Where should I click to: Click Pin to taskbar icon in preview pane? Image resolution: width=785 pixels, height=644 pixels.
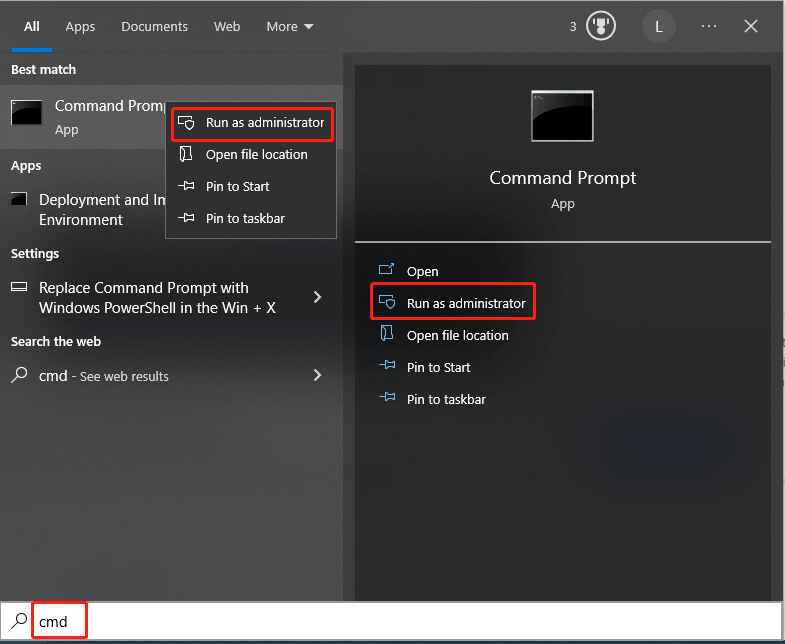pos(387,397)
